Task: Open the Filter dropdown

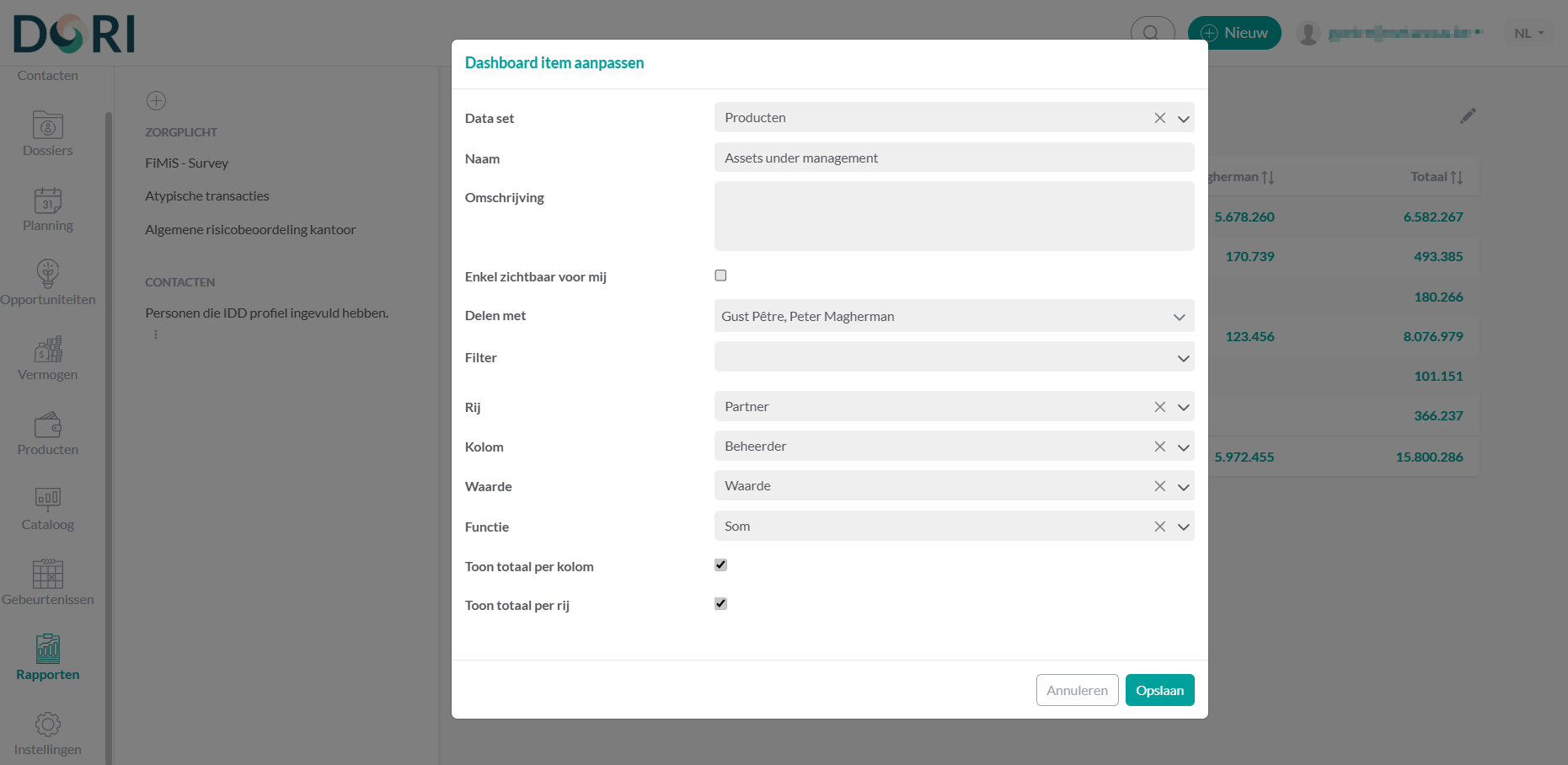Action: tap(1183, 358)
